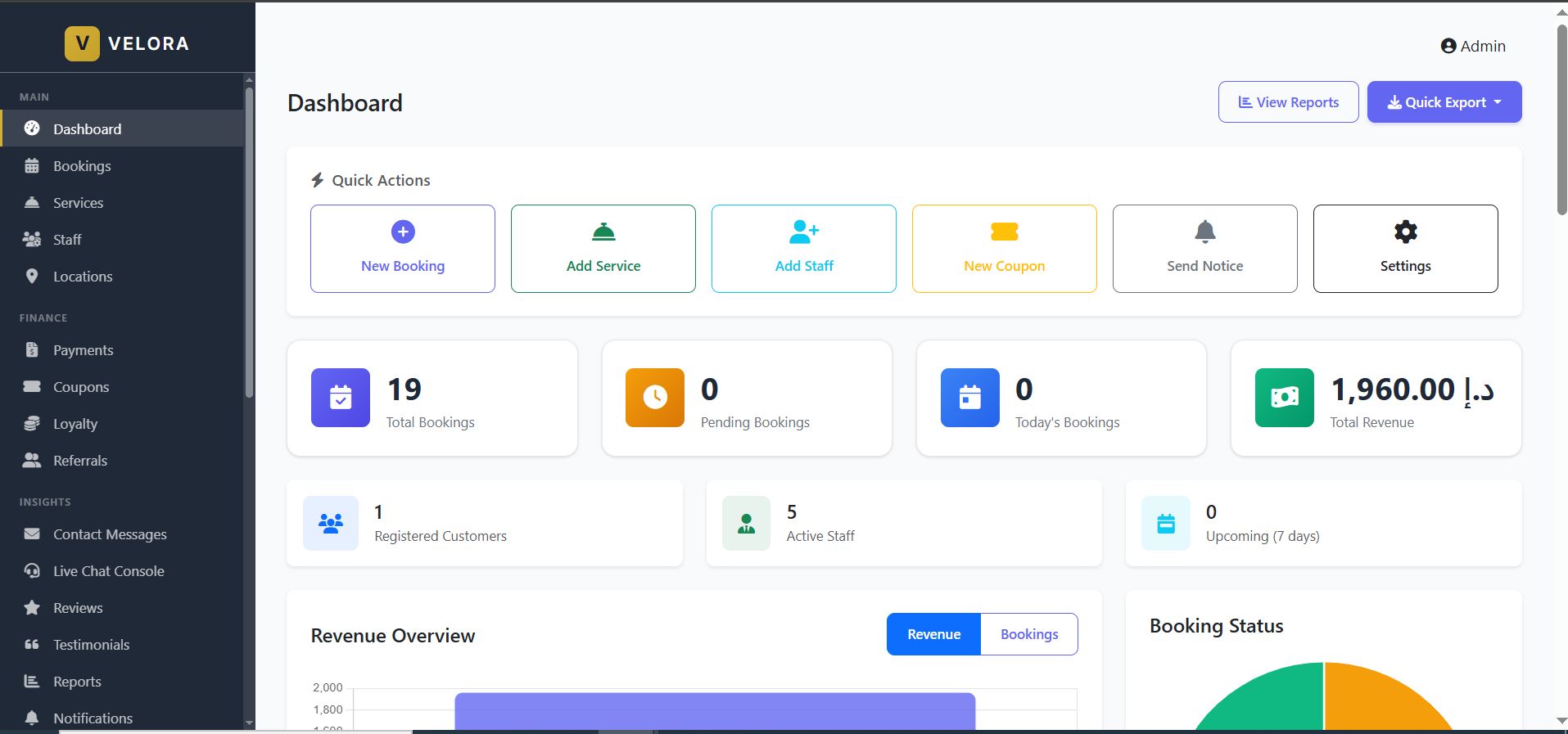1568x734 pixels.
Task: Click the sidebar scroll down arrow
Action: pos(249,723)
